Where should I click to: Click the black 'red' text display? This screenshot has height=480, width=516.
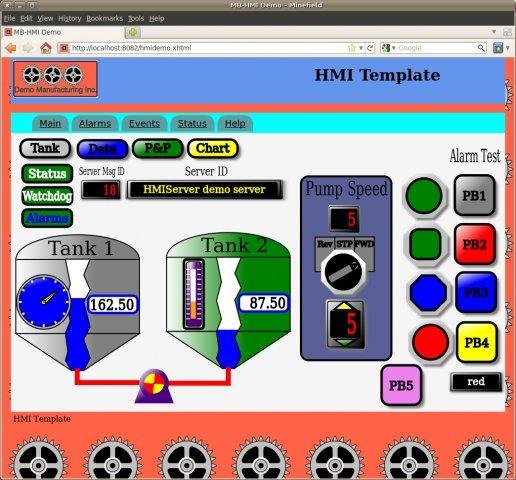[476, 382]
